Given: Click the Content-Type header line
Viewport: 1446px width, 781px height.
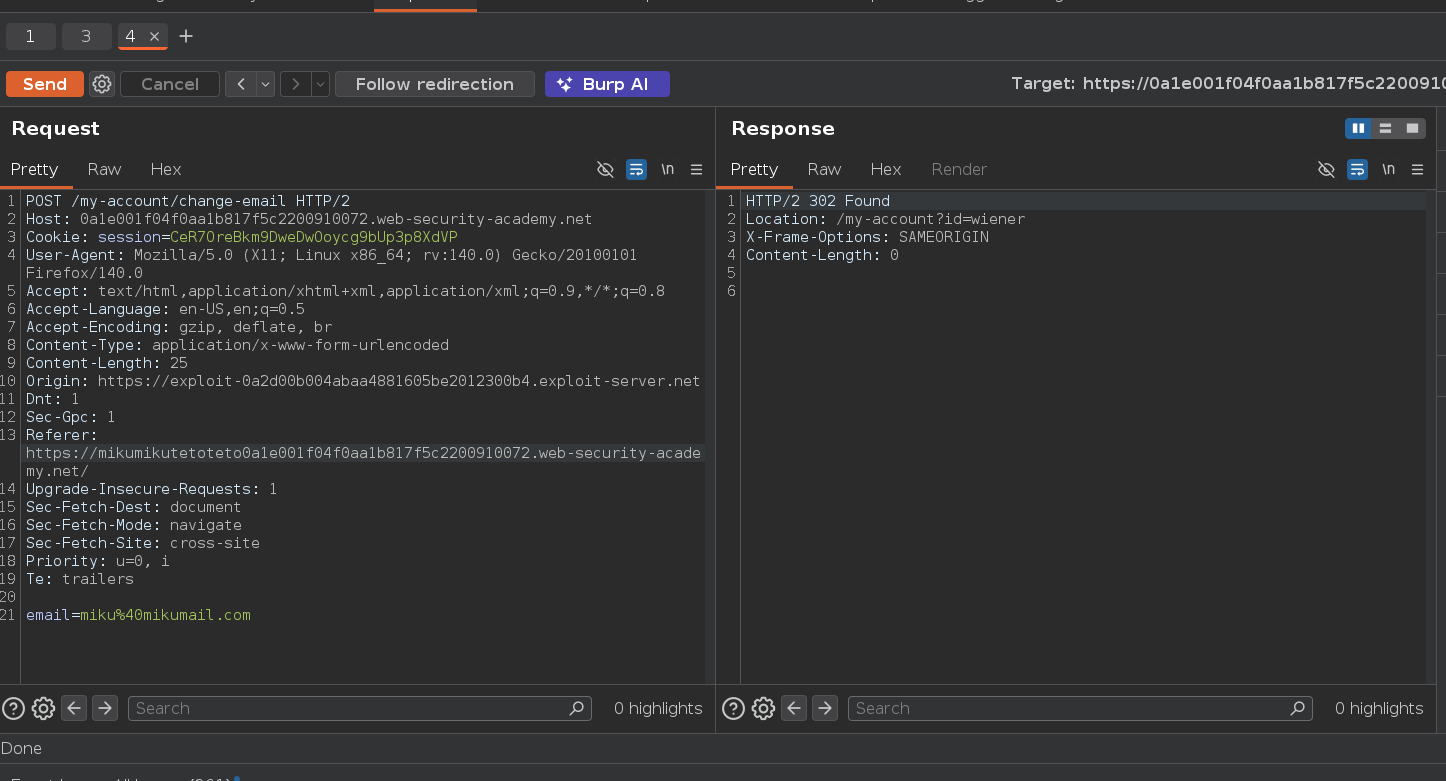Looking at the screenshot, I should pyautogui.click(x=237, y=345).
